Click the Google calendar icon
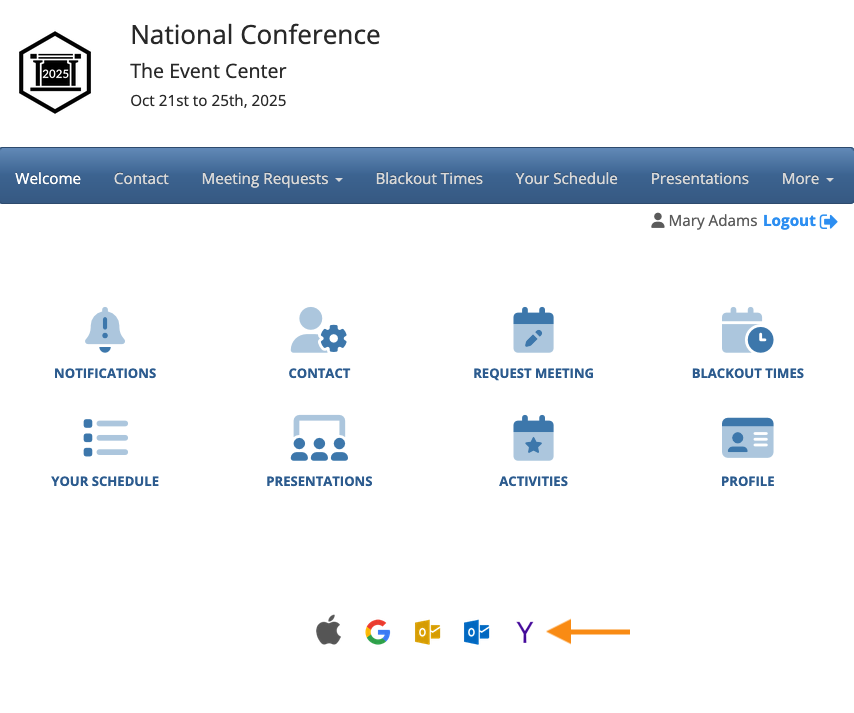This screenshot has height=713, width=854. click(377, 632)
